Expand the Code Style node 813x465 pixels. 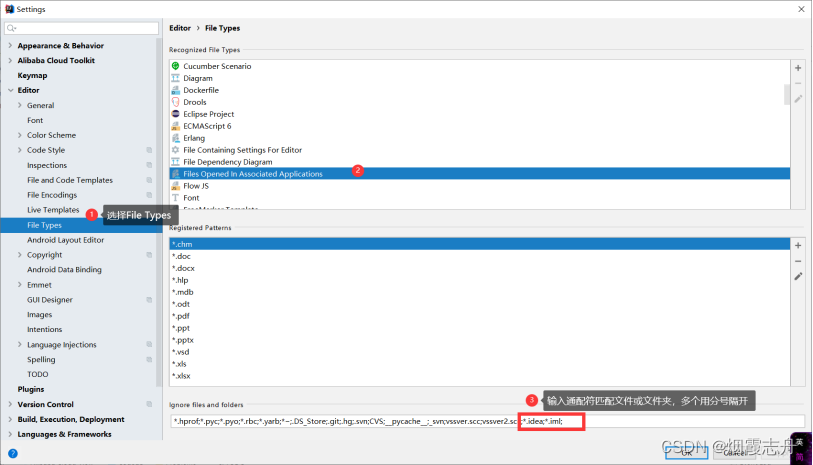(20, 150)
